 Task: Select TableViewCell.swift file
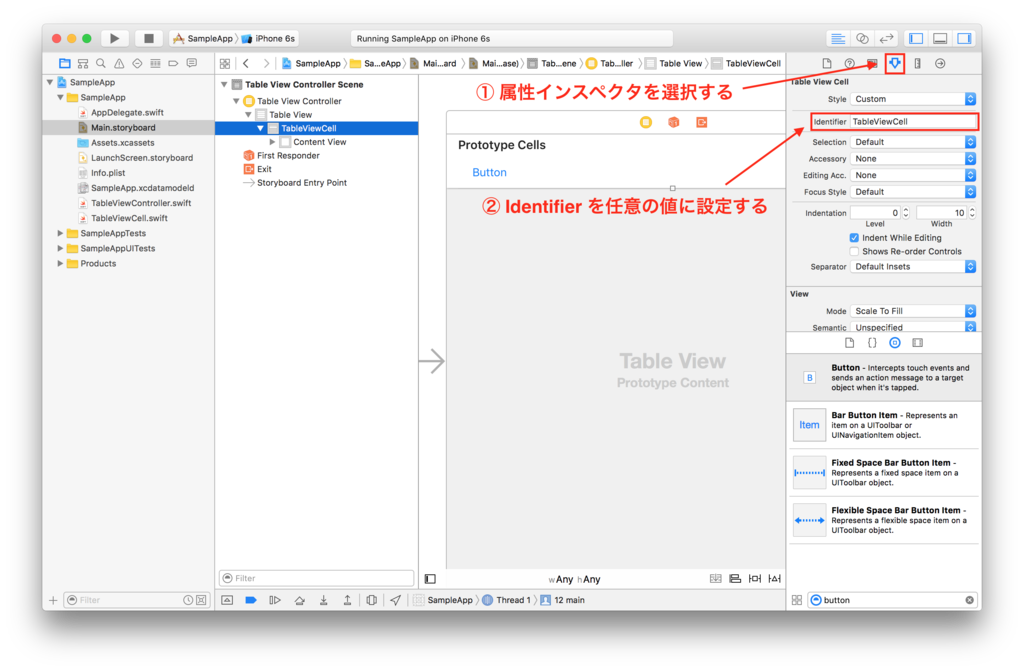tap(129, 218)
